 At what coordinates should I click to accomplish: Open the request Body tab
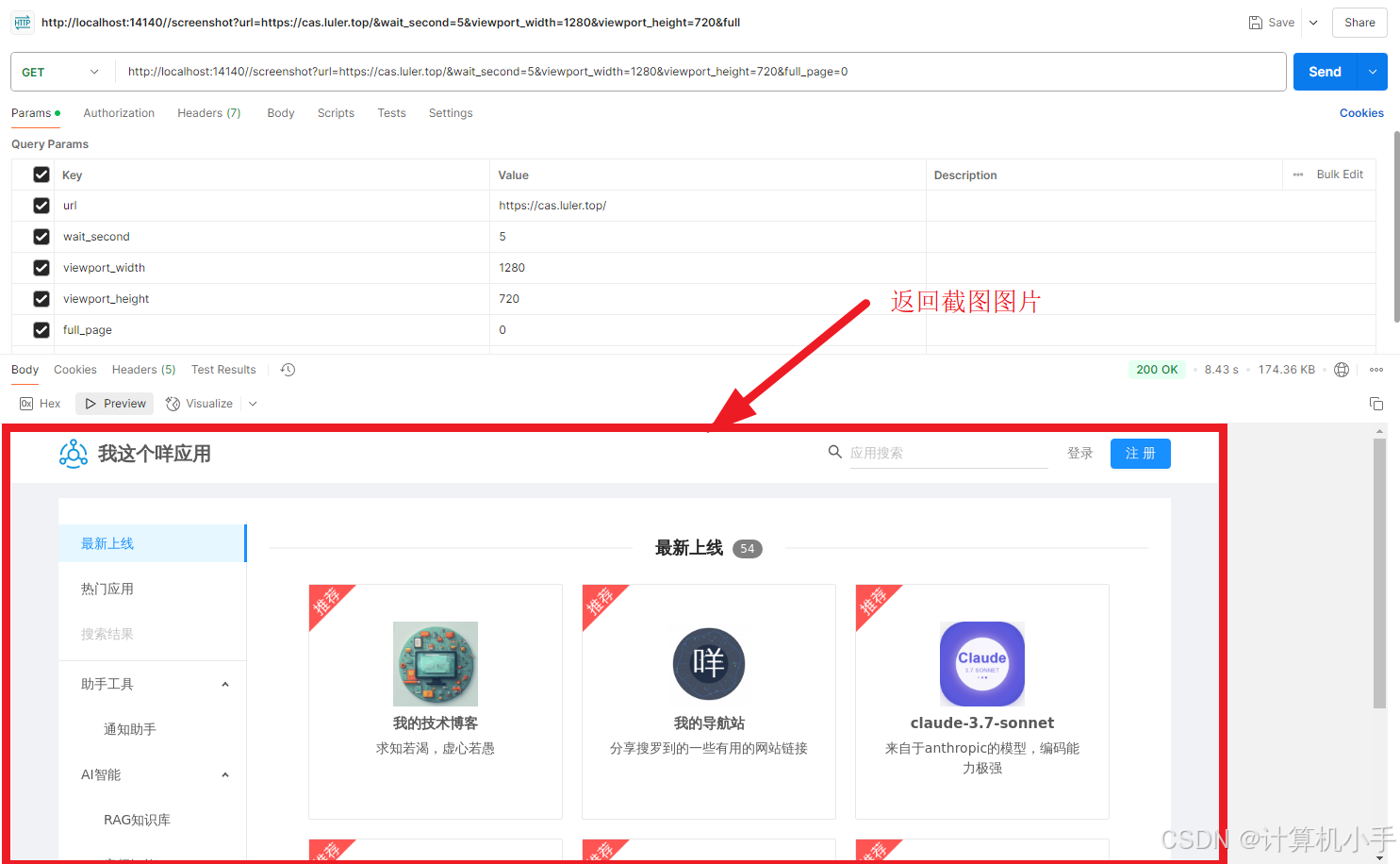click(281, 113)
